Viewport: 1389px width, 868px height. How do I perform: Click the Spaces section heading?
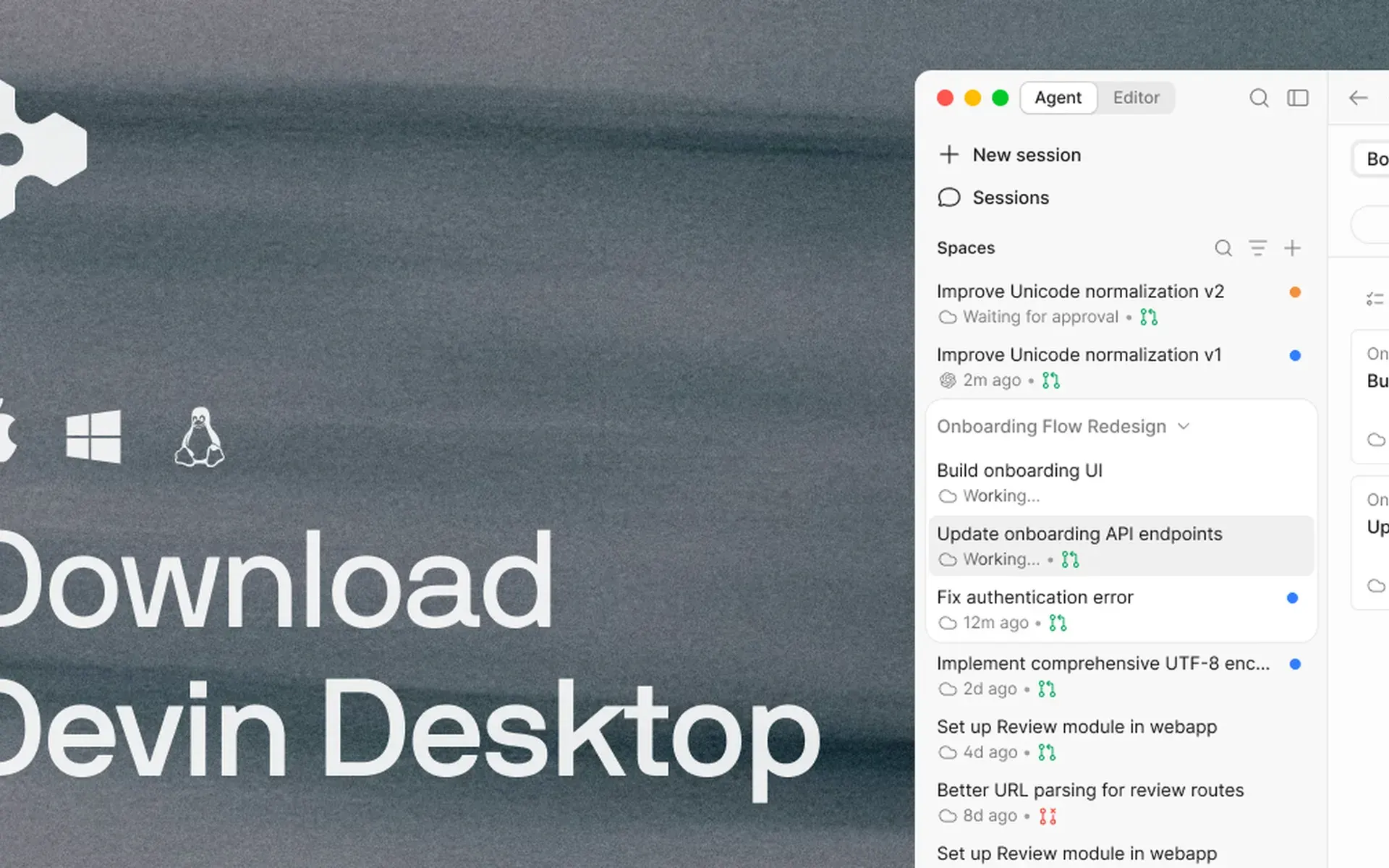click(x=966, y=248)
